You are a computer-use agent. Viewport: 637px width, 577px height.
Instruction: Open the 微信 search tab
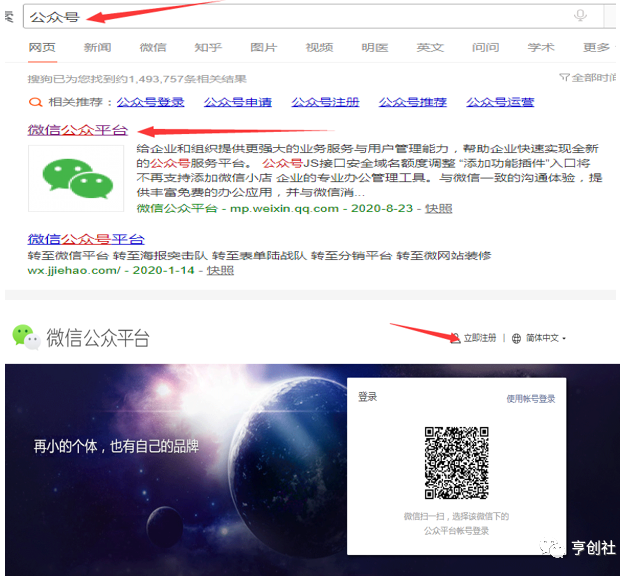point(153,48)
